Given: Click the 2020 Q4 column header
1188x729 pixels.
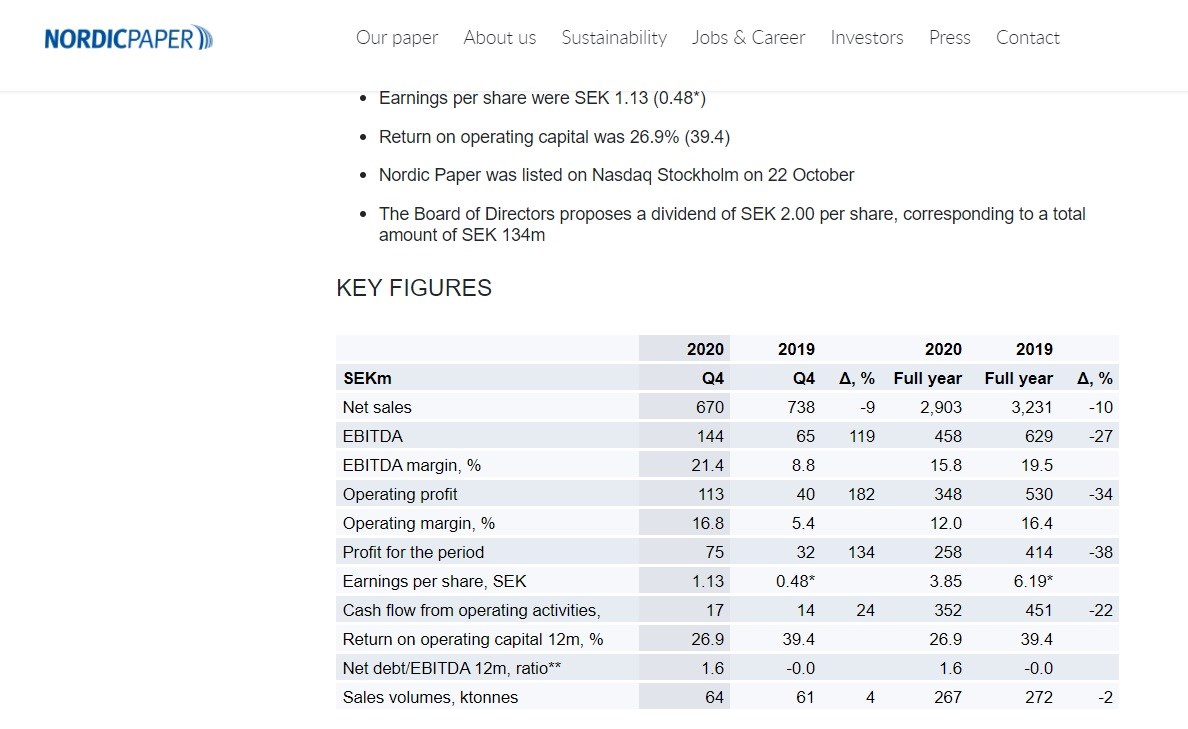Looking at the screenshot, I should coord(684,364).
